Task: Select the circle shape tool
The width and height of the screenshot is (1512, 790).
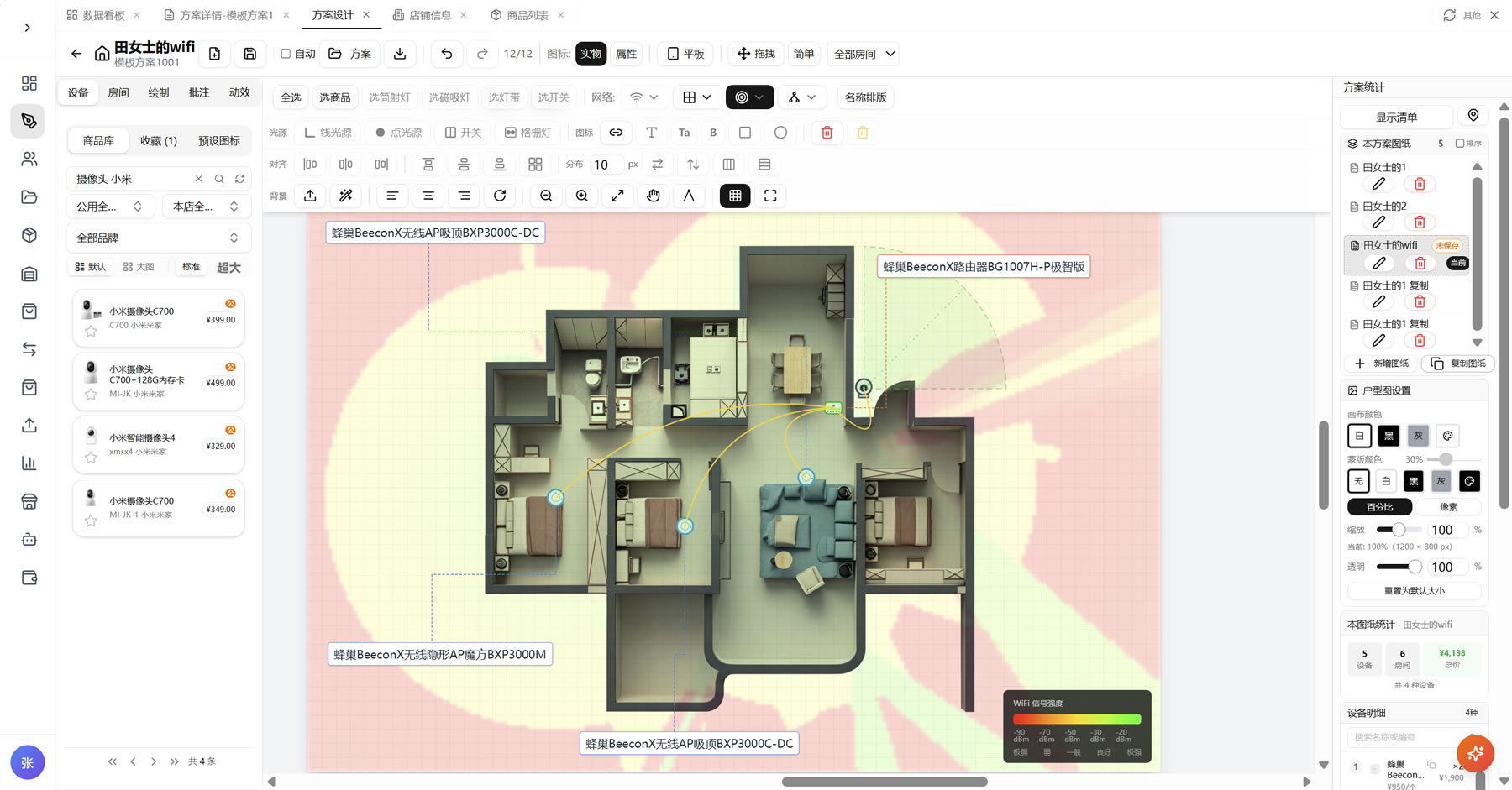Action: (780, 133)
